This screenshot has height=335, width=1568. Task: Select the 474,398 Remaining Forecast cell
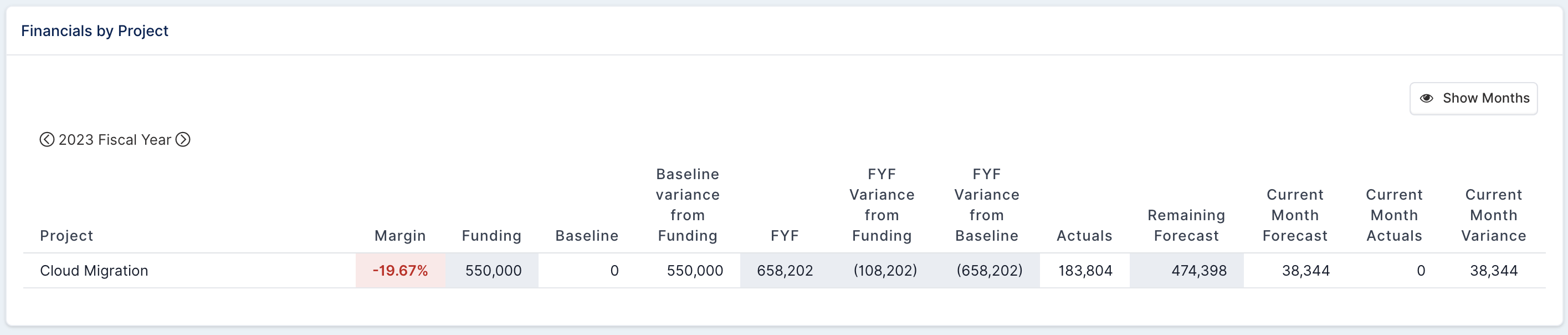pos(1186,271)
